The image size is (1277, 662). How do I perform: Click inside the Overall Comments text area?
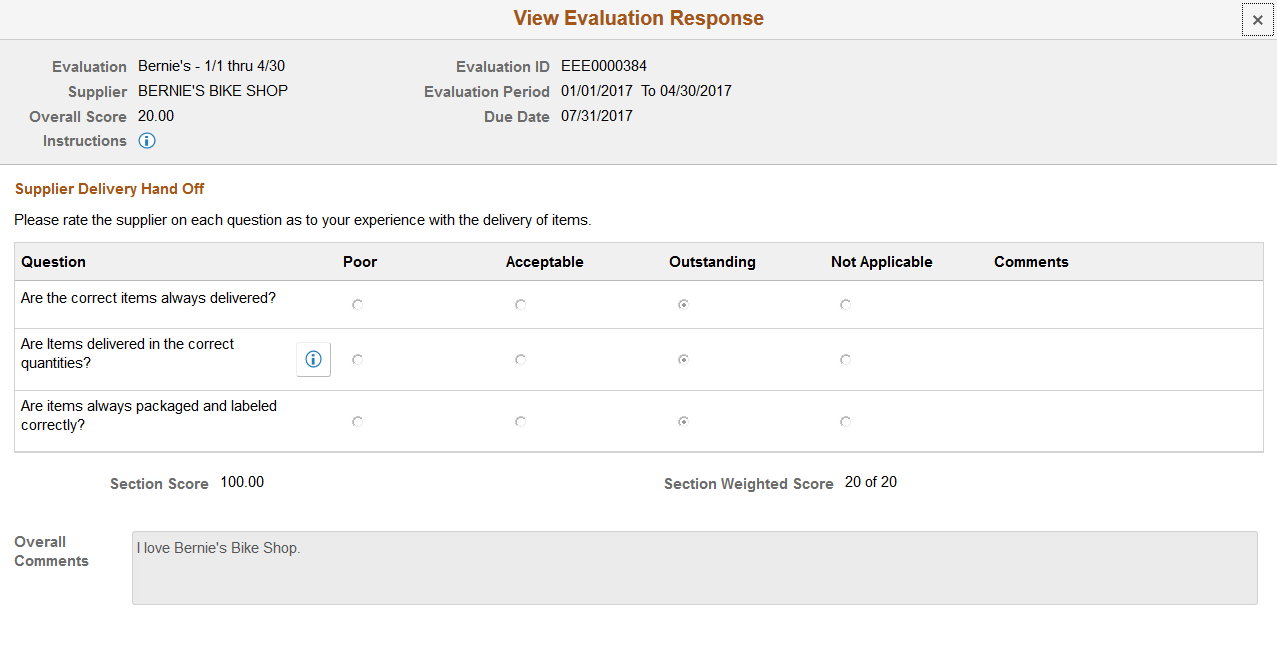click(694, 566)
